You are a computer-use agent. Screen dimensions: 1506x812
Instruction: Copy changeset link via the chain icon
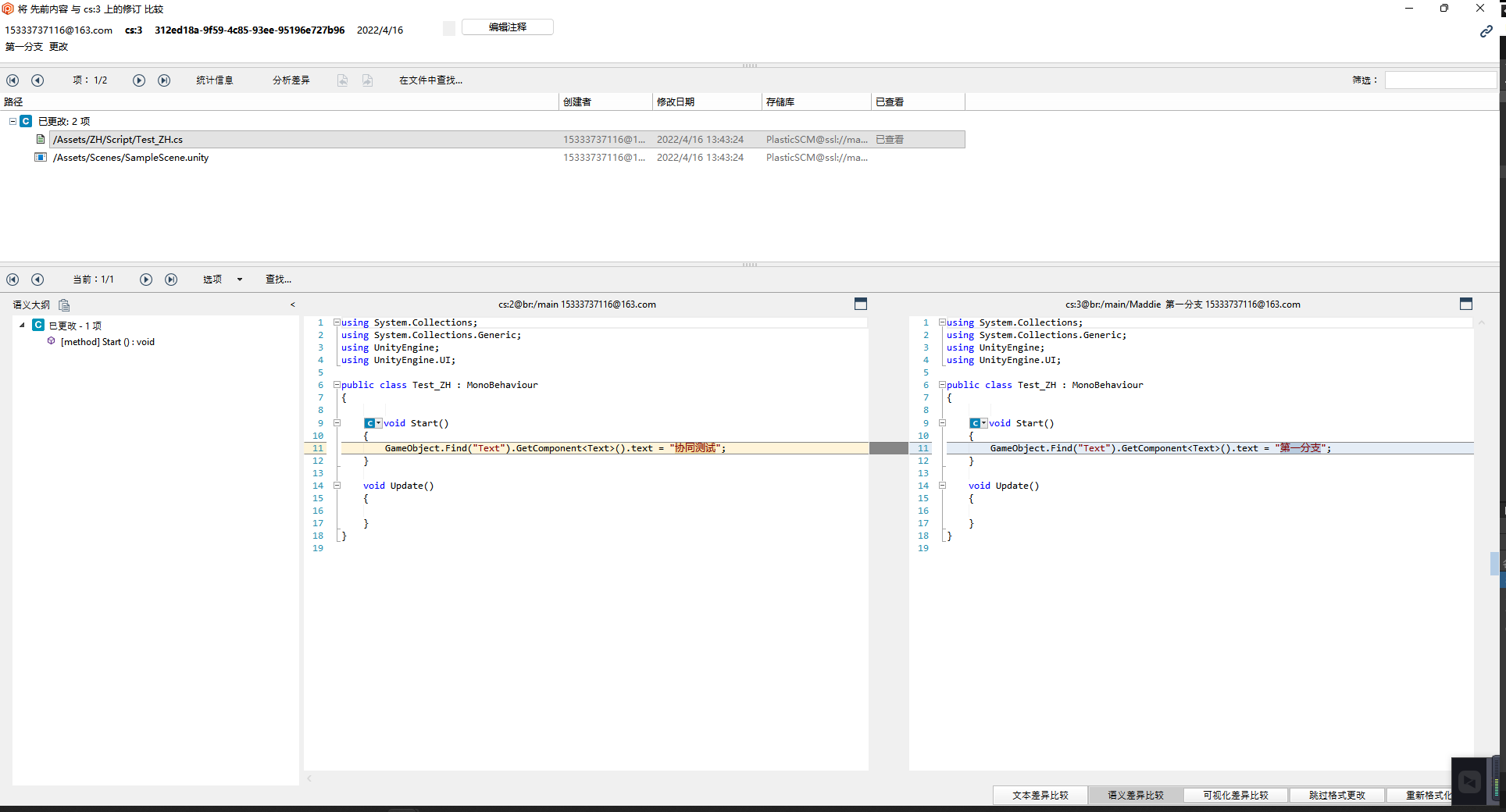point(1486,31)
